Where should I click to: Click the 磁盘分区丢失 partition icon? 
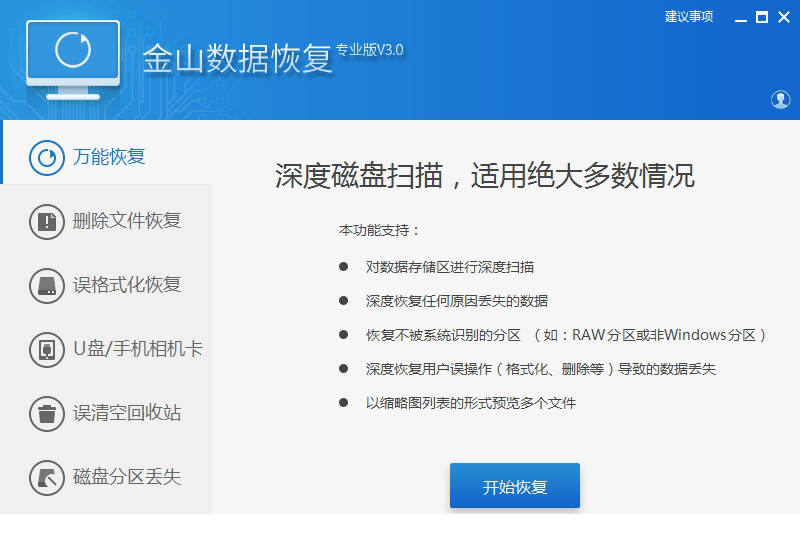46,478
